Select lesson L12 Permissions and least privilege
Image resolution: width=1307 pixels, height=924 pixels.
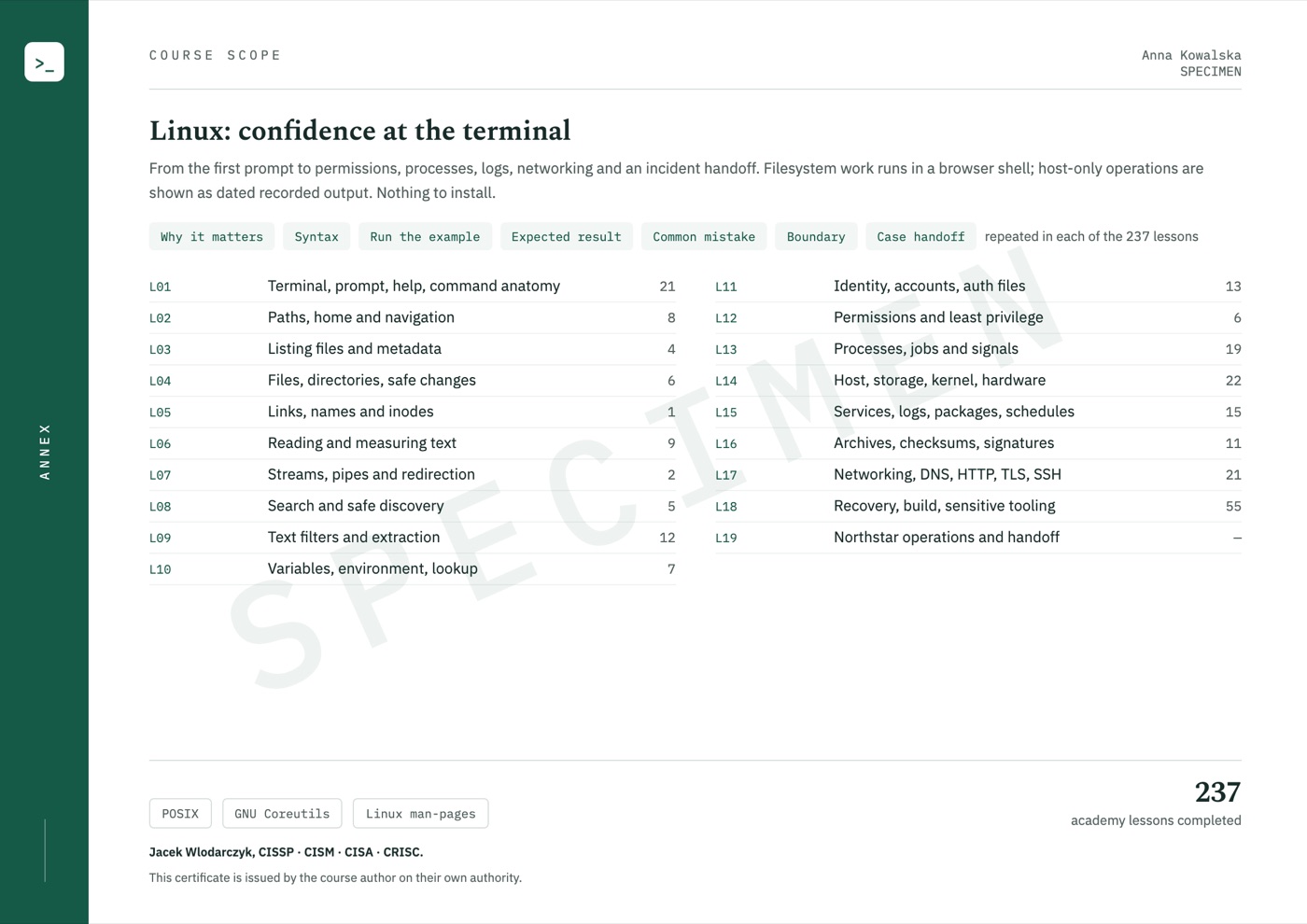978,318
